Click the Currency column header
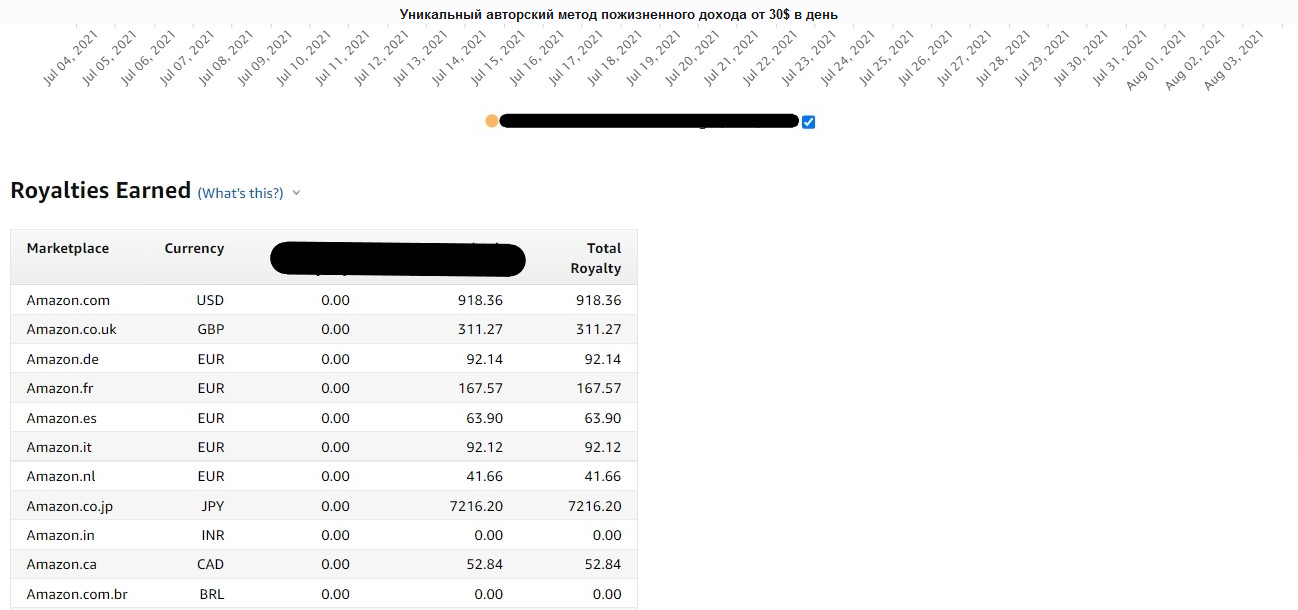 [194, 248]
